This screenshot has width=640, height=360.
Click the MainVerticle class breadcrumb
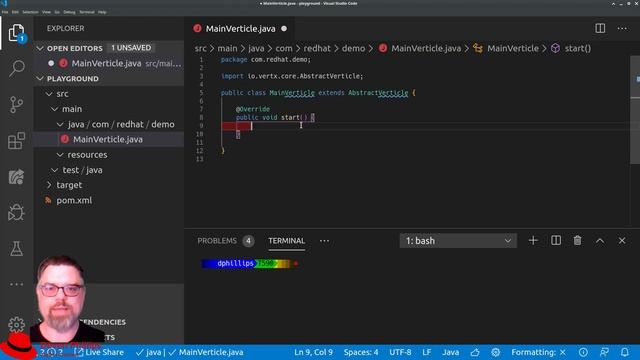click(x=513, y=49)
